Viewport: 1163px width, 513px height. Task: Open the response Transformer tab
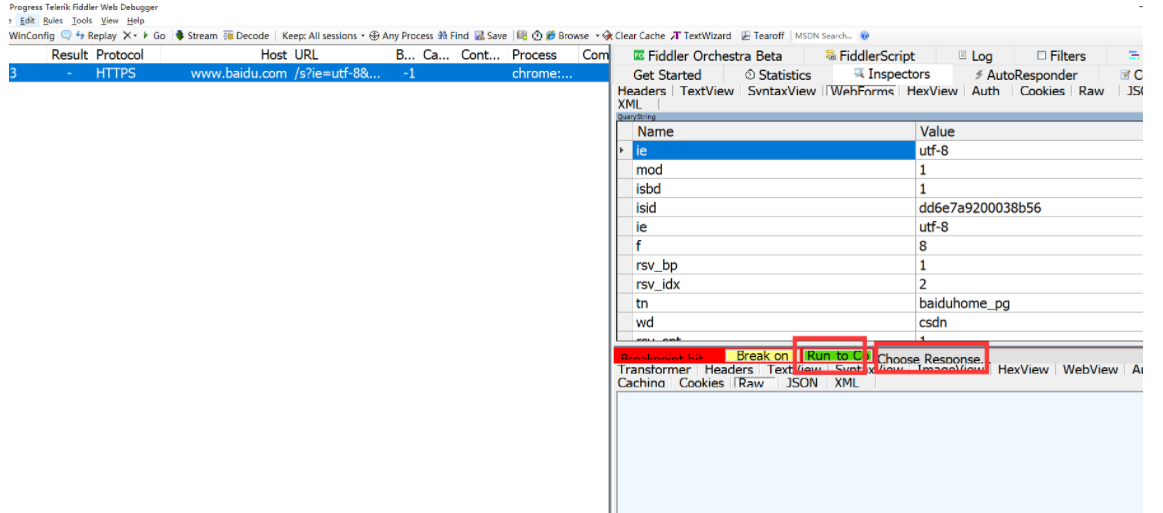[654, 369]
